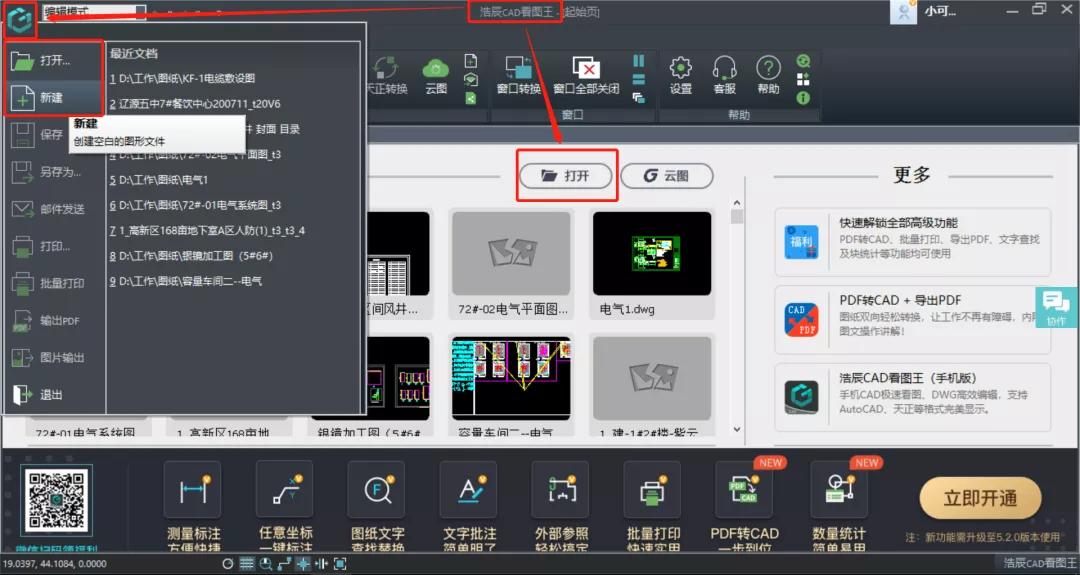
Task: Click the thumbnail list scroll-up arrow
Action: coord(736,203)
